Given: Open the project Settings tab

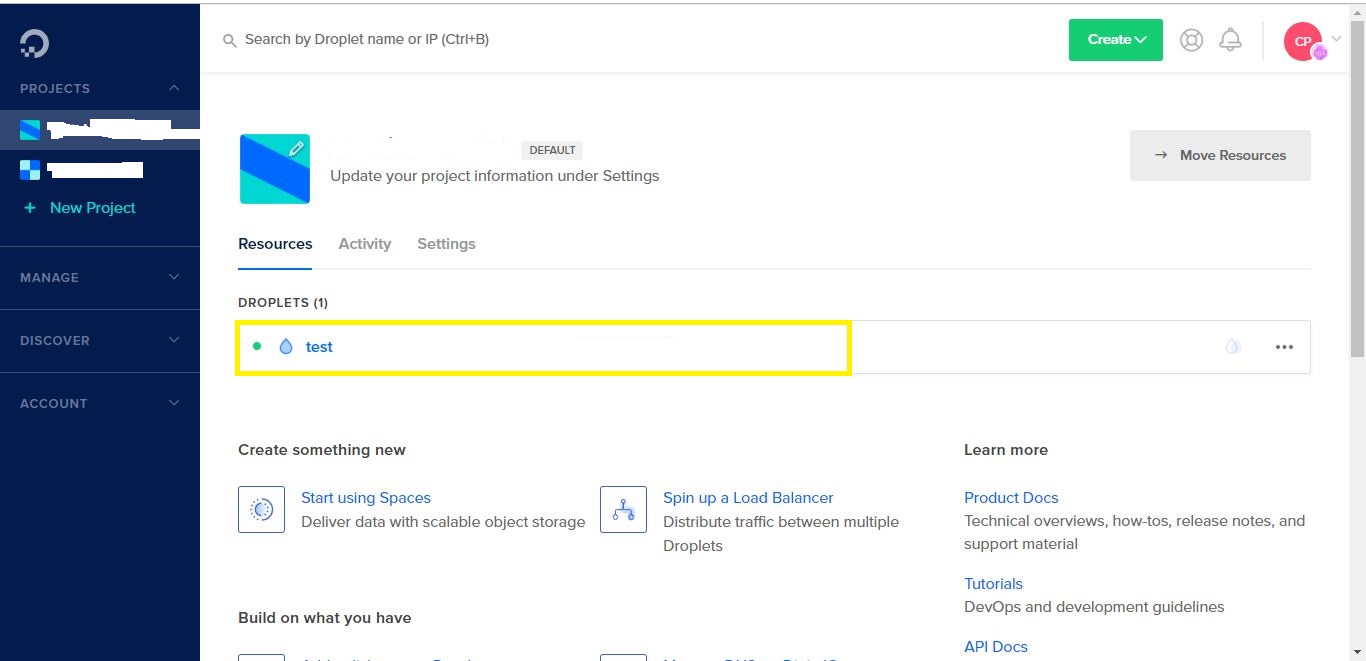Looking at the screenshot, I should tap(446, 243).
